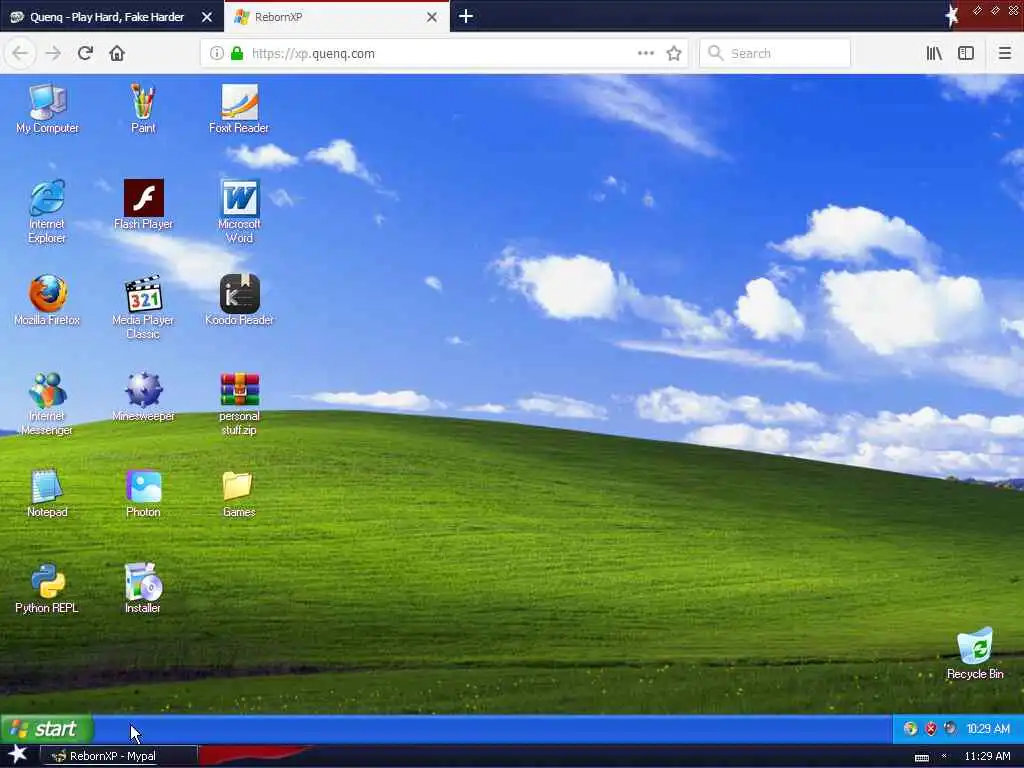1024x768 pixels.
Task: Launch Media Player Classic icon
Action: (143, 308)
